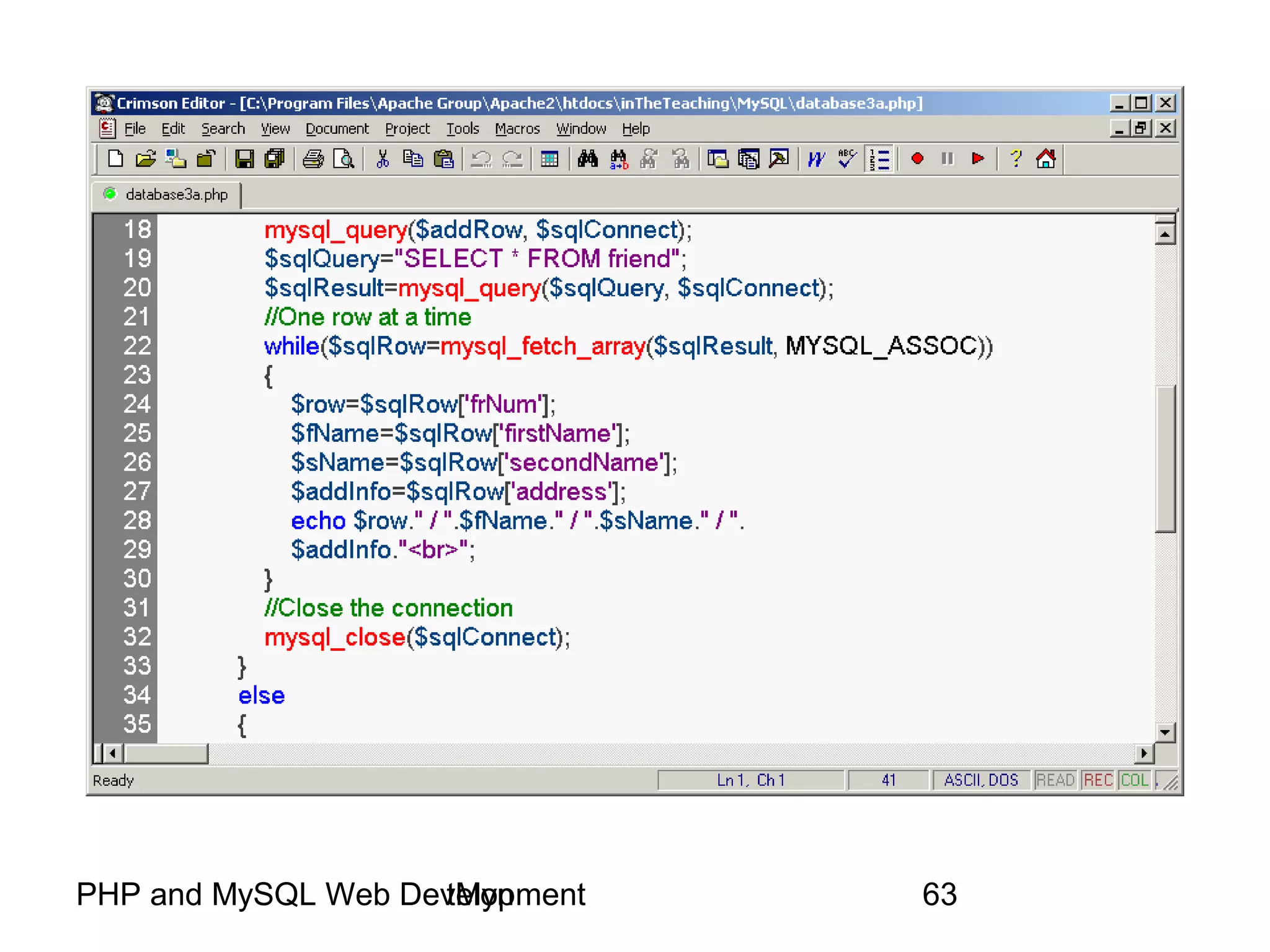Restore the inner document window
The height and width of the screenshot is (952, 1270).
pyautogui.click(x=1142, y=128)
